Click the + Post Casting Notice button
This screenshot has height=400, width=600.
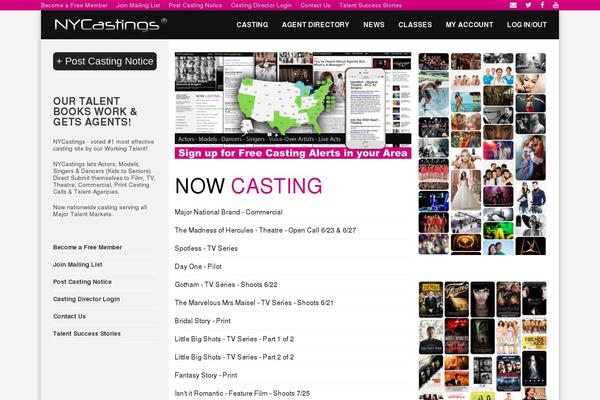point(105,61)
